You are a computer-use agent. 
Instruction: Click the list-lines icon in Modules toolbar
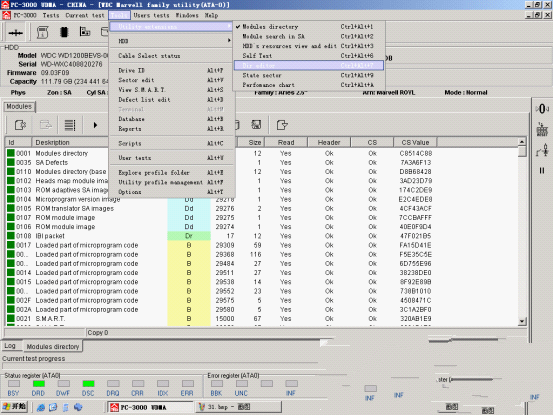[70, 125]
